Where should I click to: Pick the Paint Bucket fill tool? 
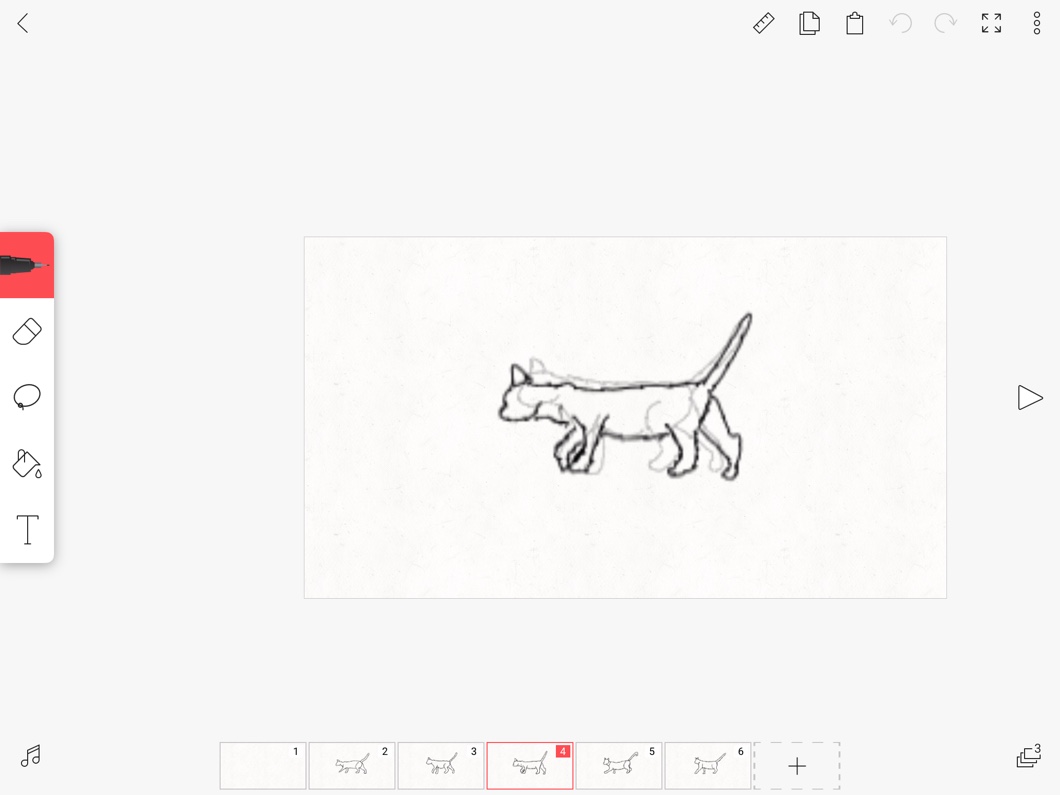tap(27, 464)
